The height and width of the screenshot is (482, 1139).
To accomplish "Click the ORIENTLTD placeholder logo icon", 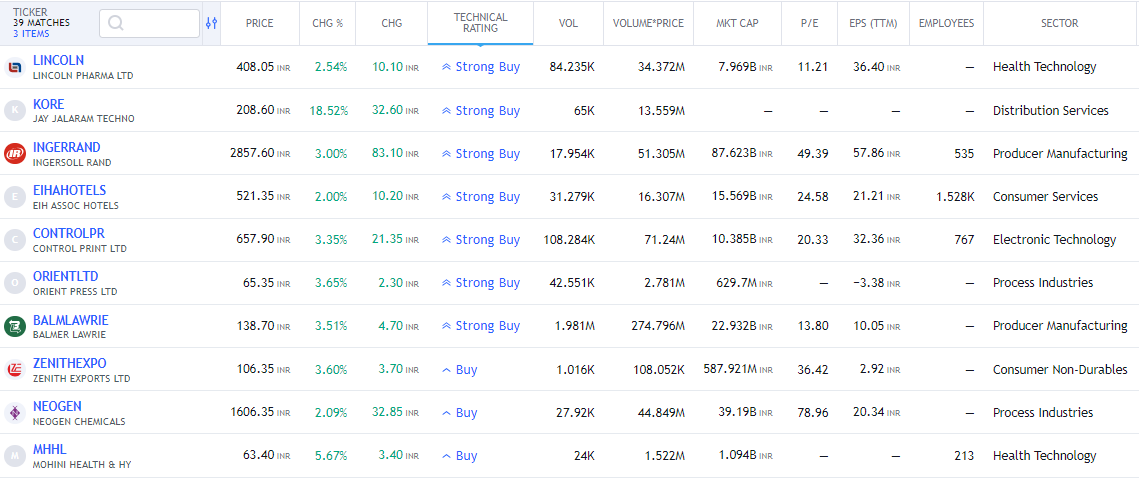I will click(14, 283).
